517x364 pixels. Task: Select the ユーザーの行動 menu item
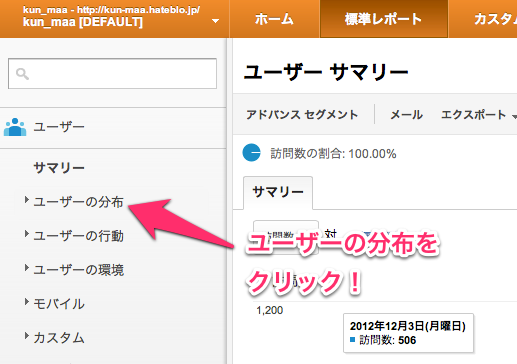(x=79, y=236)
